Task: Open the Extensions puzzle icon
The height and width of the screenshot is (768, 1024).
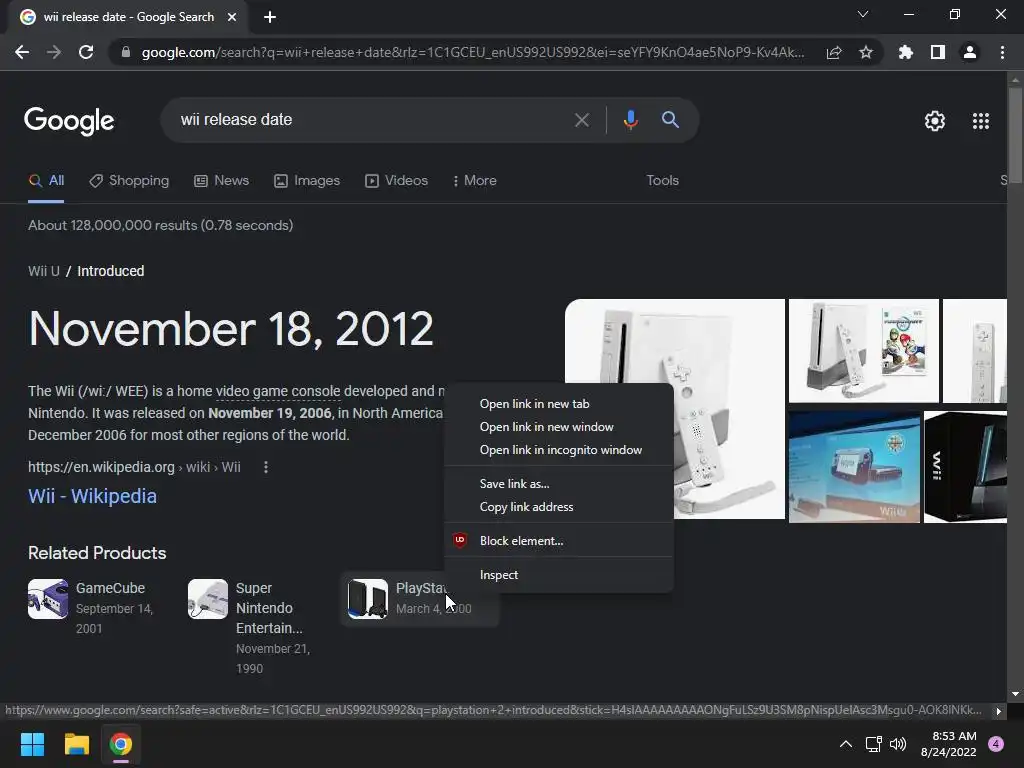Action: 906,52
